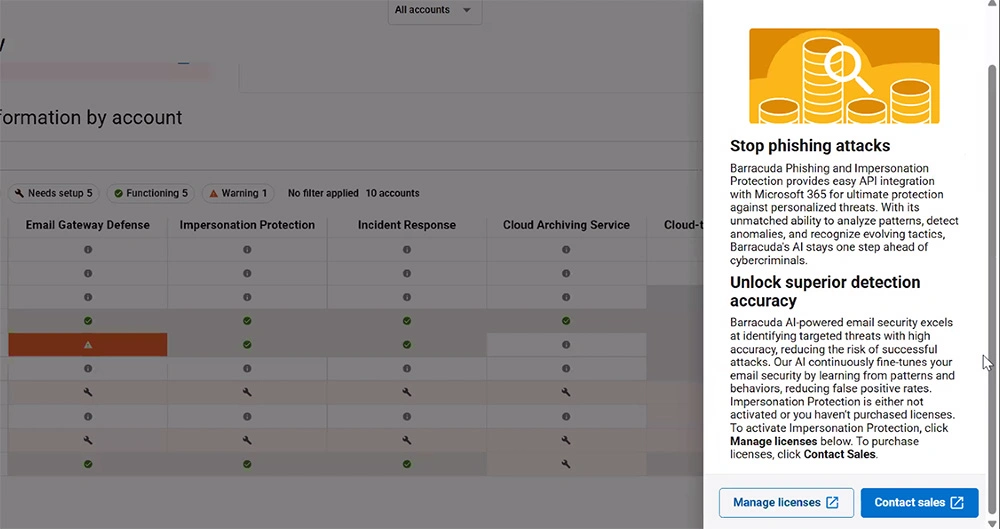Click the Cloud Archiving info icon in the warning row
The height and width of the screenshot is (529, 1000).
tap(566, 345)
